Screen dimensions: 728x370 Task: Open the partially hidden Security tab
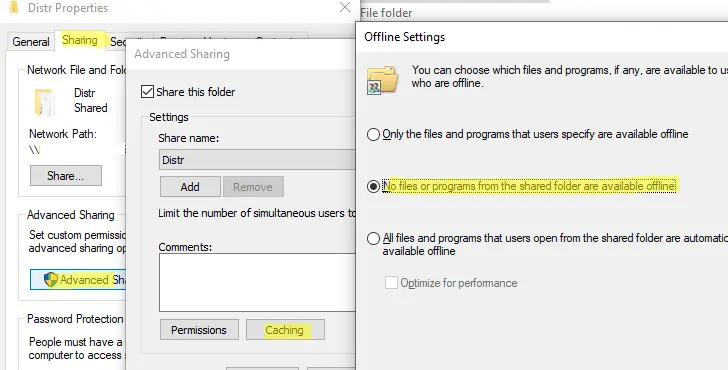point(117,42)
